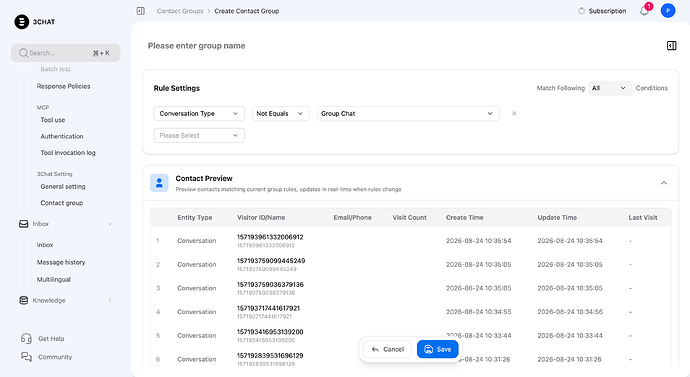Expand the Knowledge sidebar section
Viewport: 690px width, 377px height.
point(110,300)
